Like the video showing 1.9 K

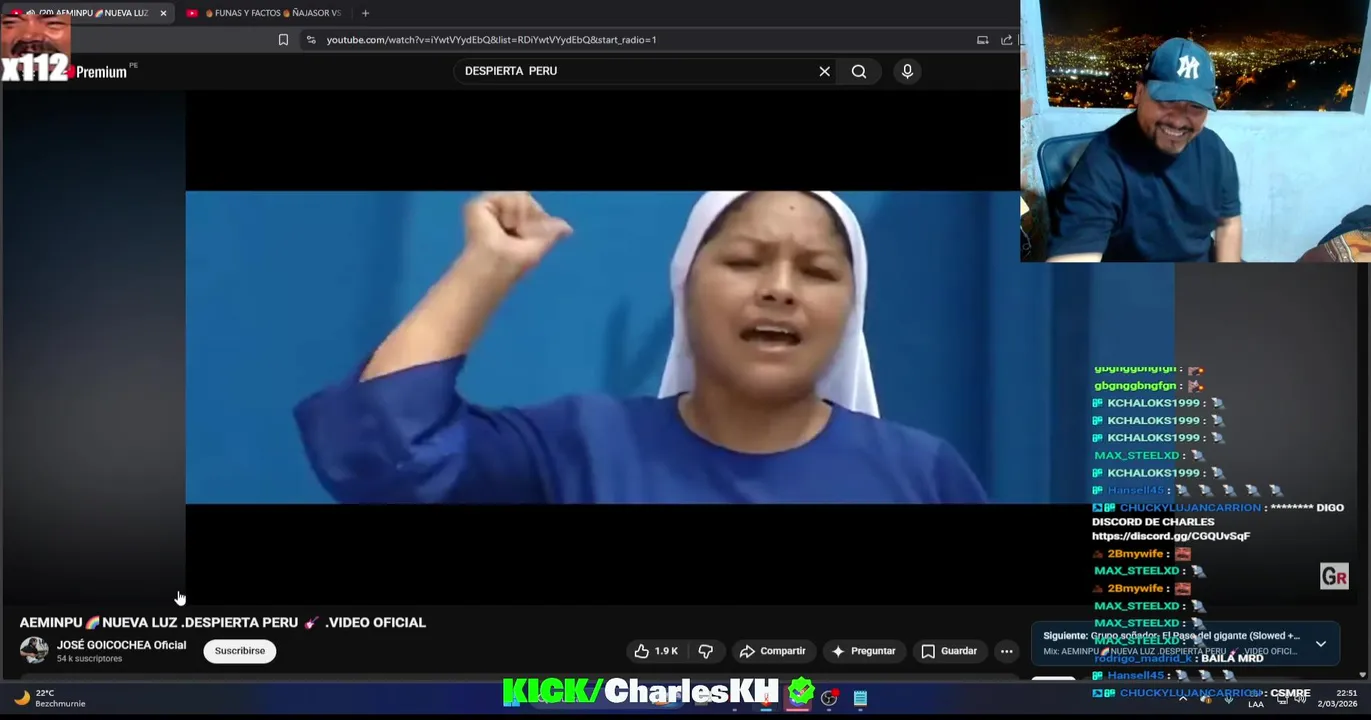[656, 651]
